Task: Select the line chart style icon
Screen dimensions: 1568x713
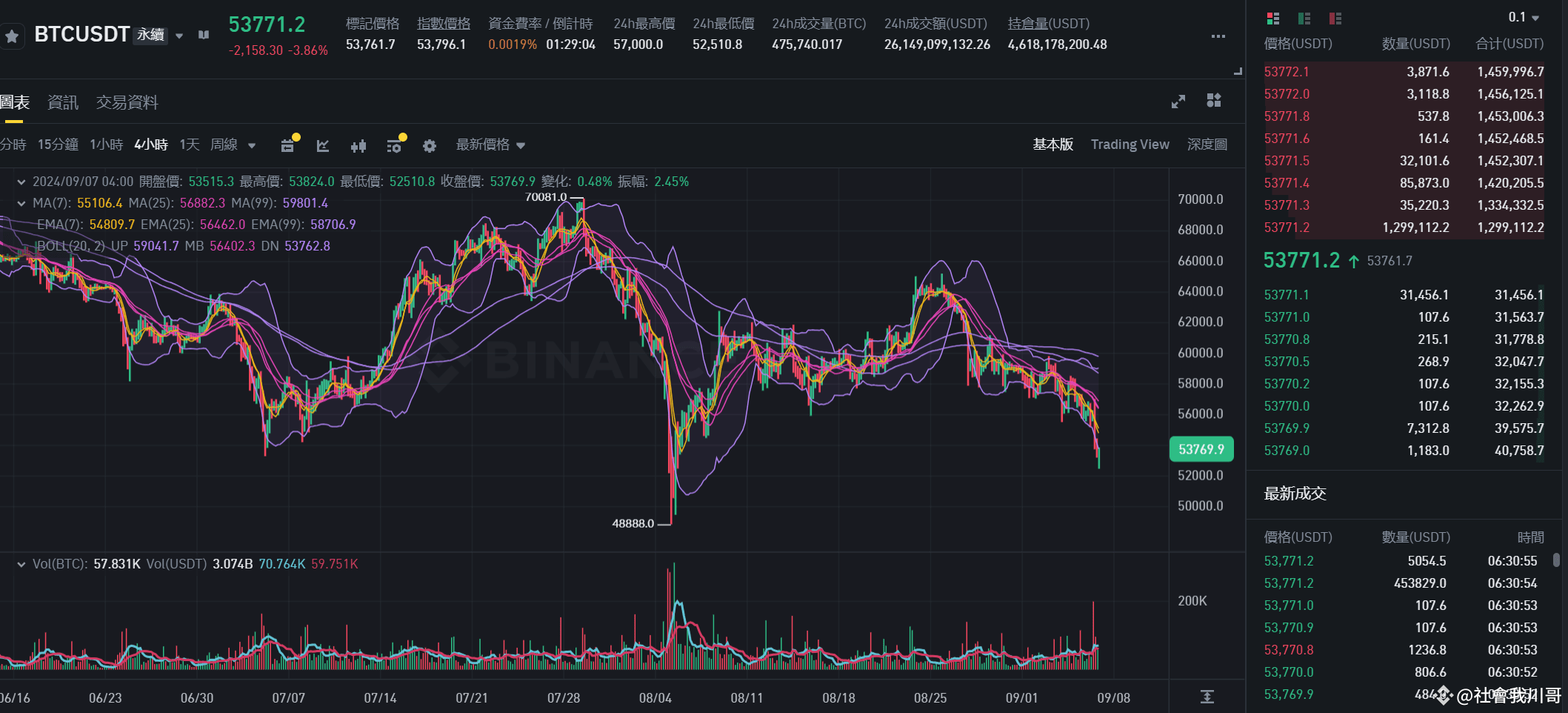Action: click(x=322, y=145)
